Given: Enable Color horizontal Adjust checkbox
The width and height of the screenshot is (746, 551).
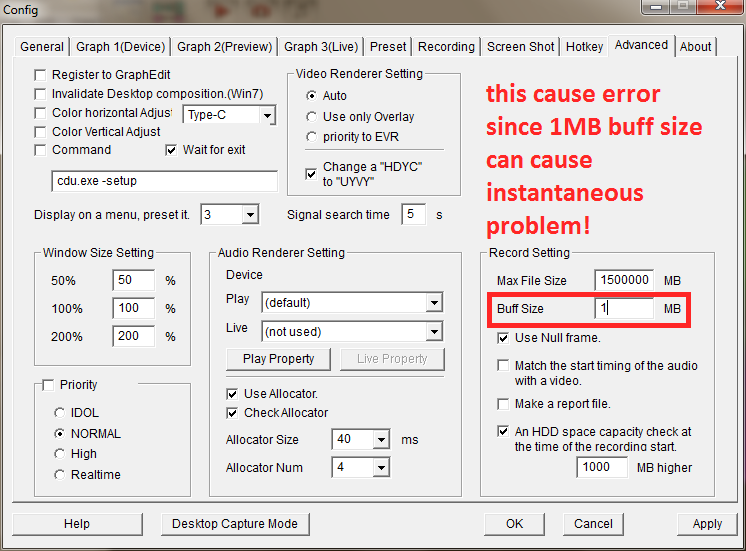Looking at the screenshot, I should coord(40,113).
